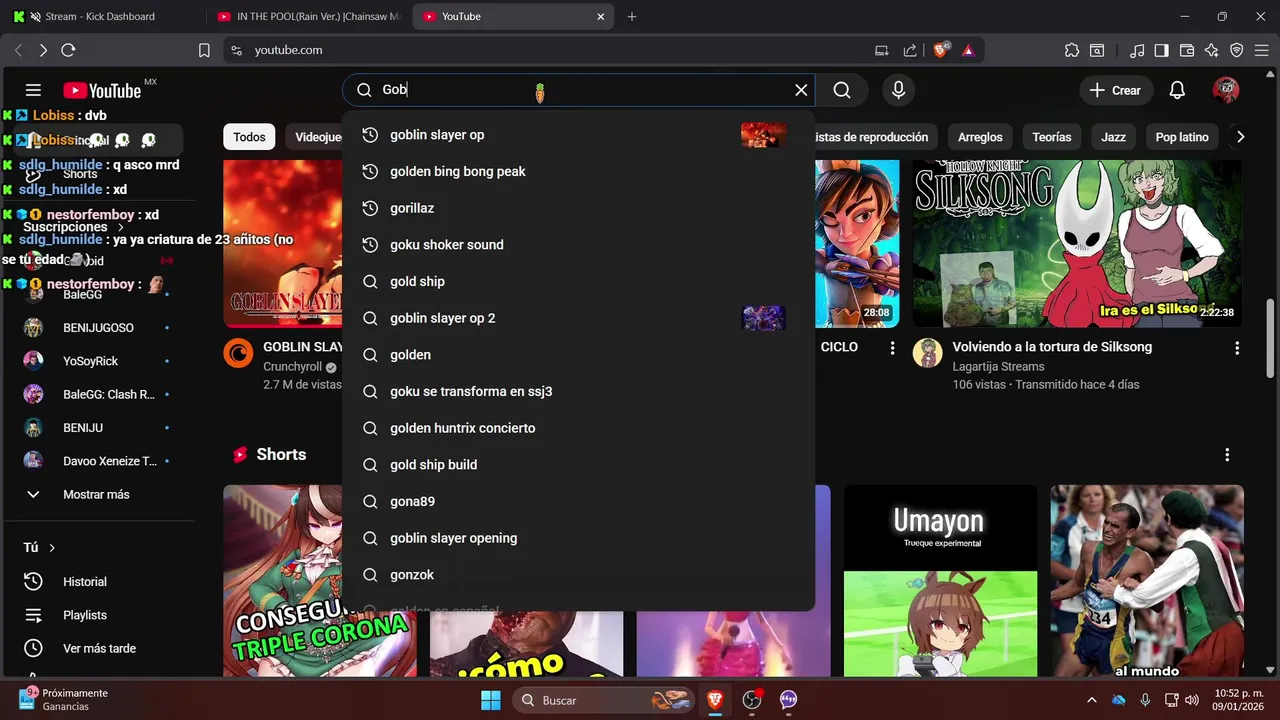Select the Pop latino filter chip
The width and height of the screenshot is (1280, 720).
[1182, 137]
